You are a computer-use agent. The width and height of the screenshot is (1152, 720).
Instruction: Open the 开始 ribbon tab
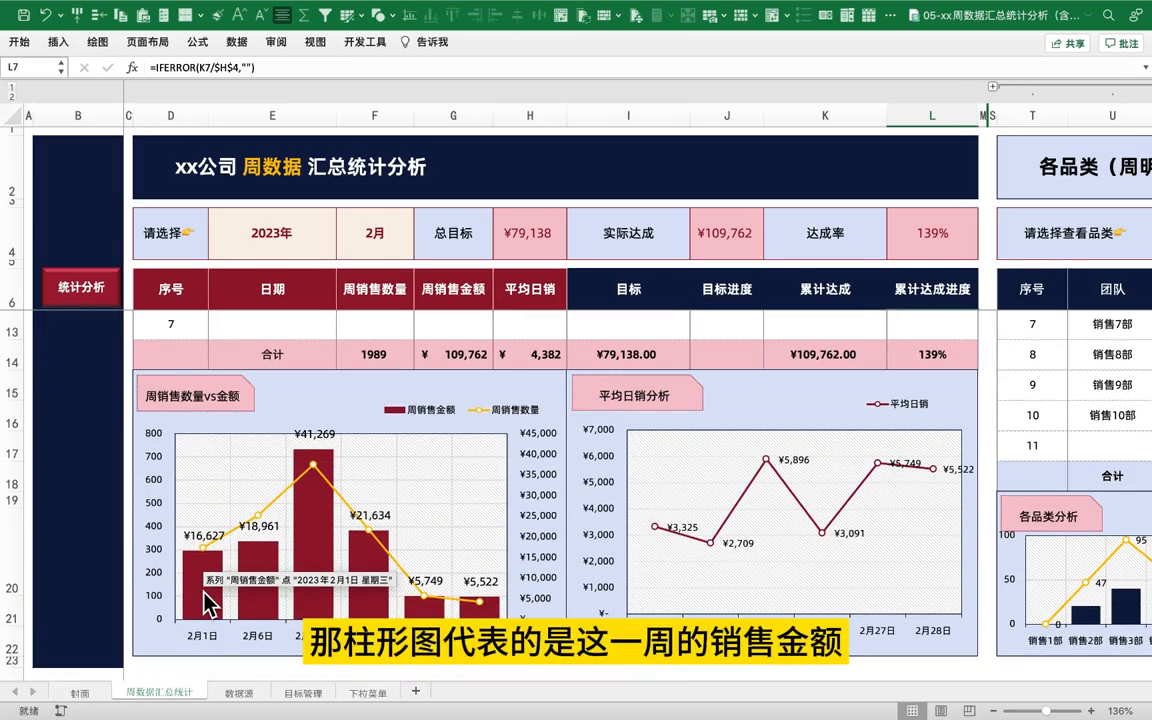pyautogui.click(x=19, y=42)
